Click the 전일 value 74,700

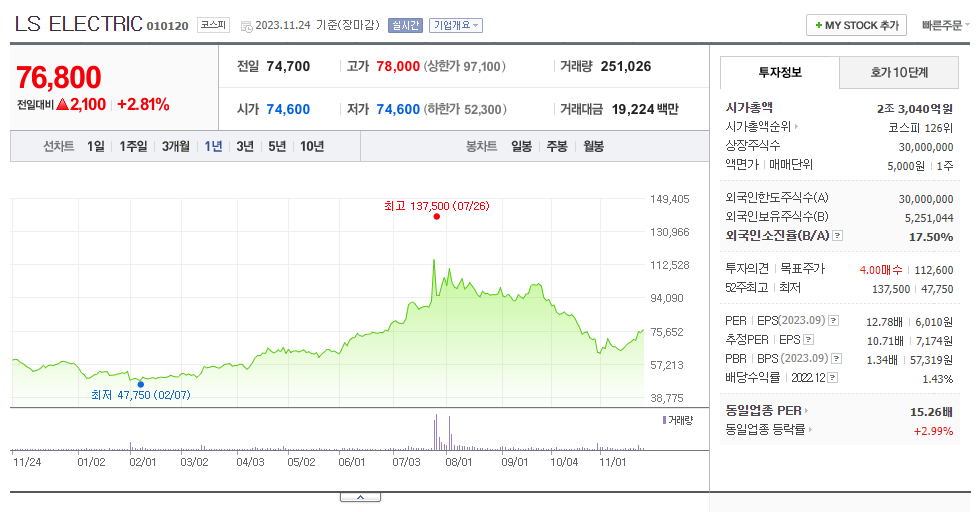click(288, 67)
